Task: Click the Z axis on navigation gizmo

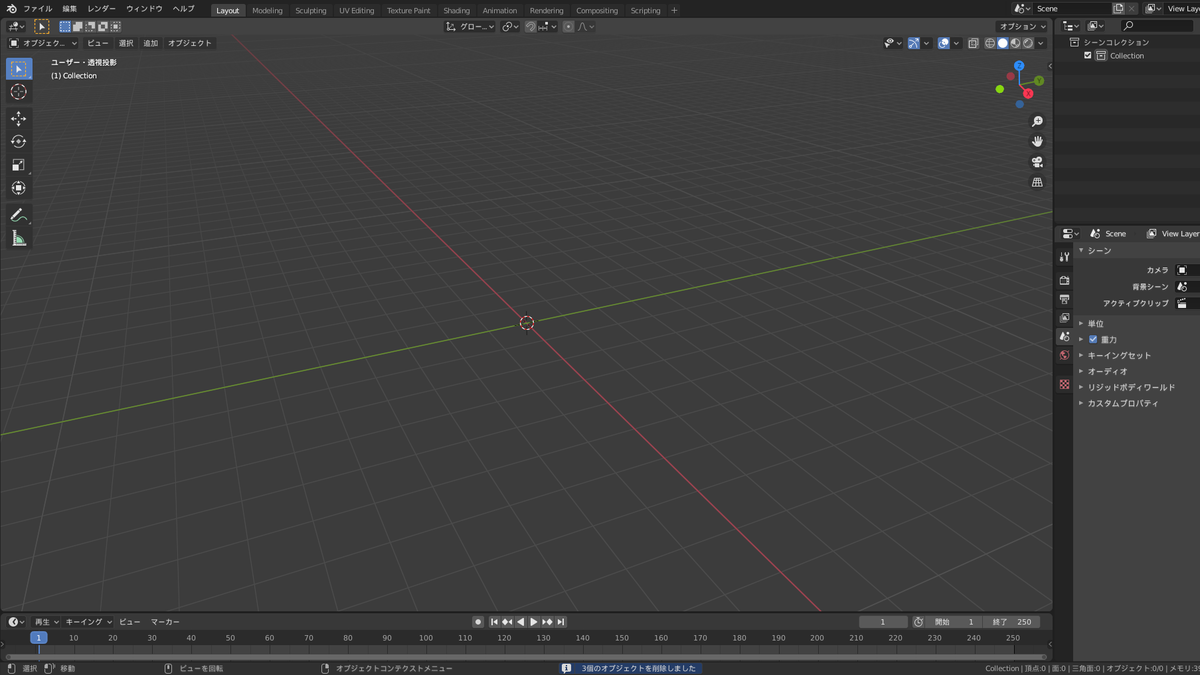Action: 1019,66
